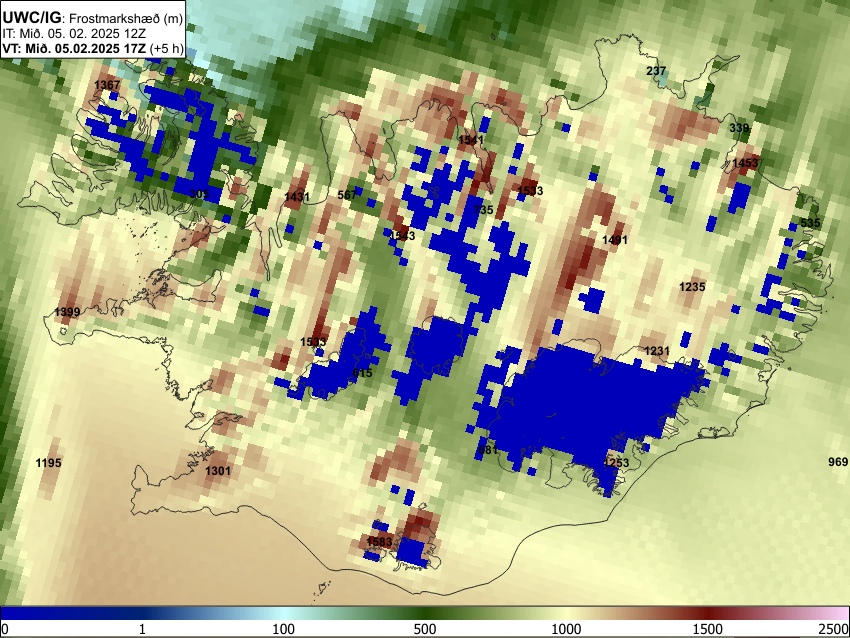Click the map value 735
Image resolution: width=850 pixels, height=638 pixels.
[x=484, y=210]
